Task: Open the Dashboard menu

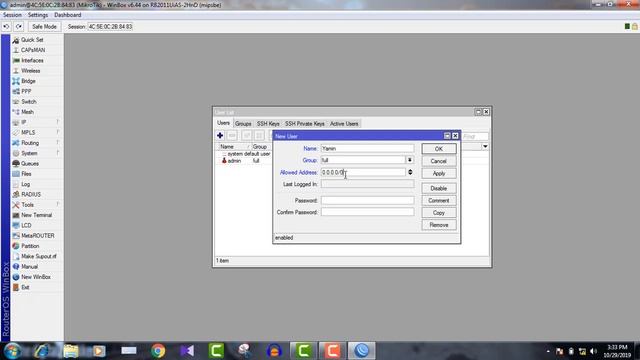Action: point(68,15)
